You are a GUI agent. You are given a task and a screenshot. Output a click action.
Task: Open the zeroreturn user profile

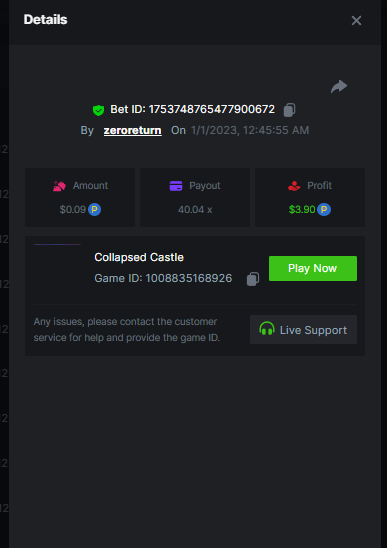pyautogui.click(x=132, y=130)
